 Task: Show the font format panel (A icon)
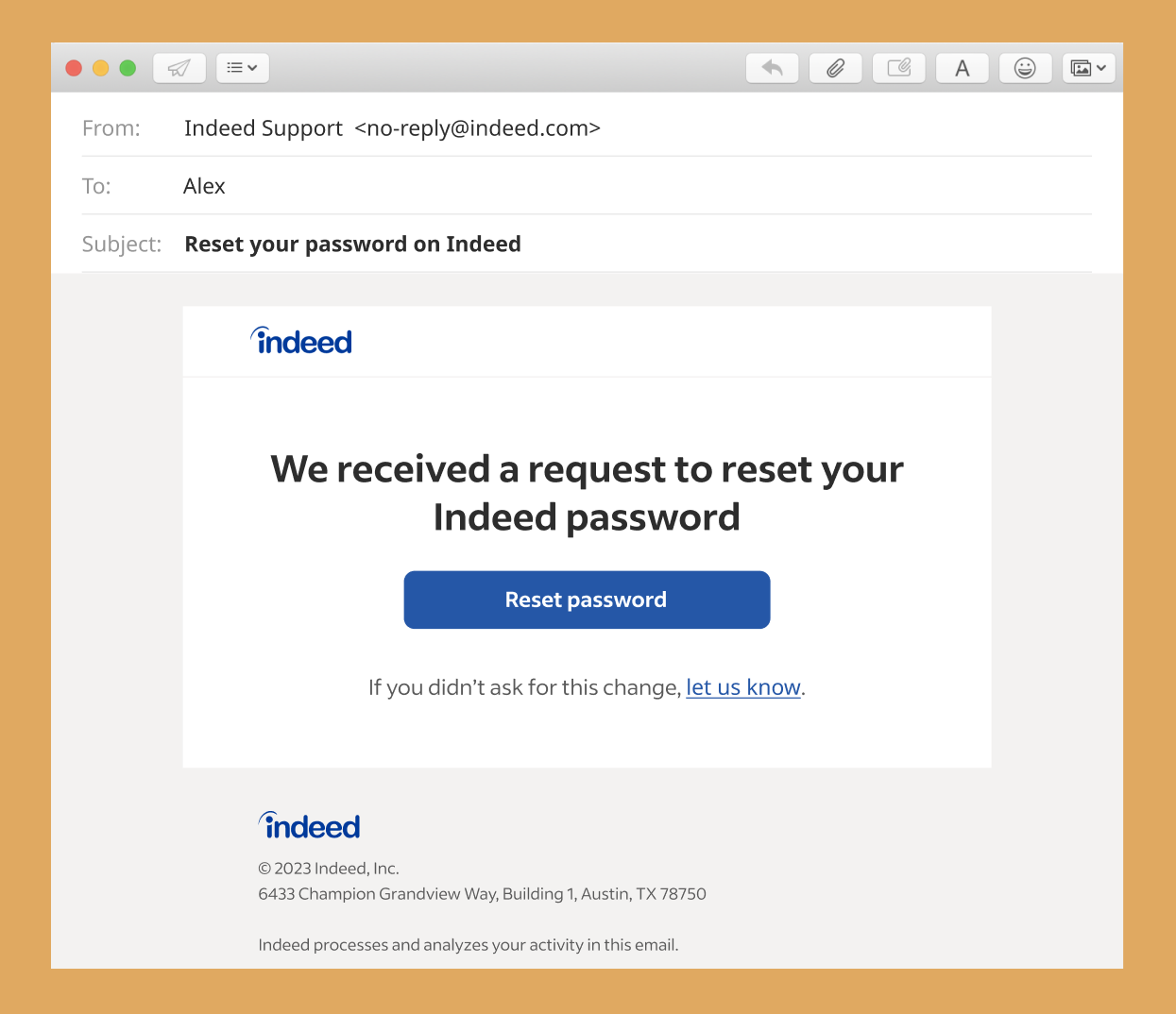pos(962,68)
